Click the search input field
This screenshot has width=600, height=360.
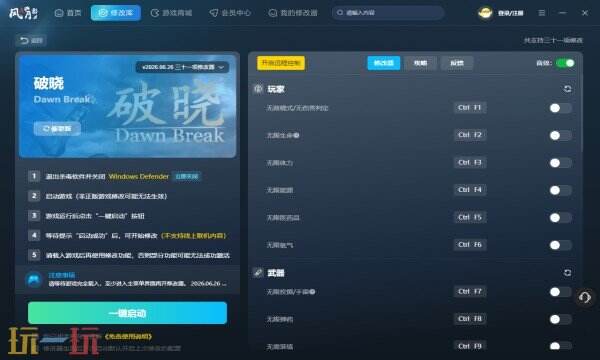pos(388,13)
